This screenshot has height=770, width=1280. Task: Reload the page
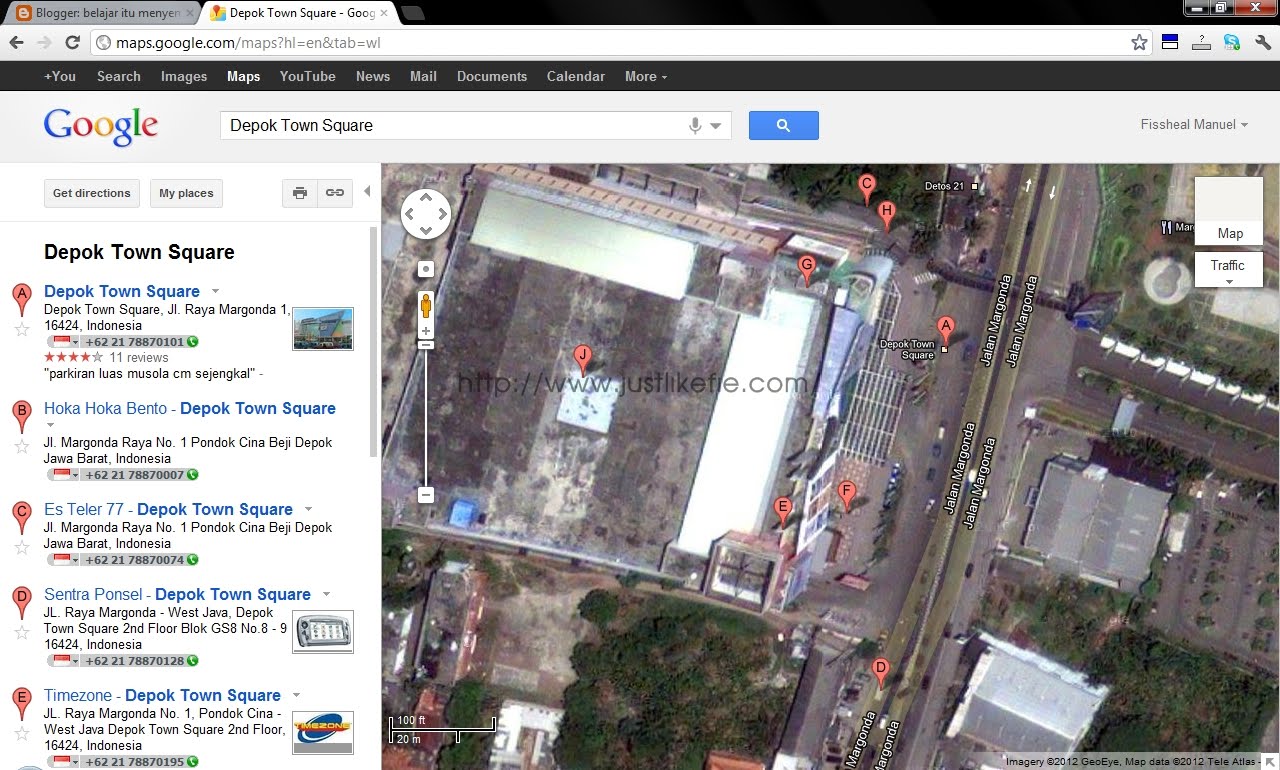72,42
